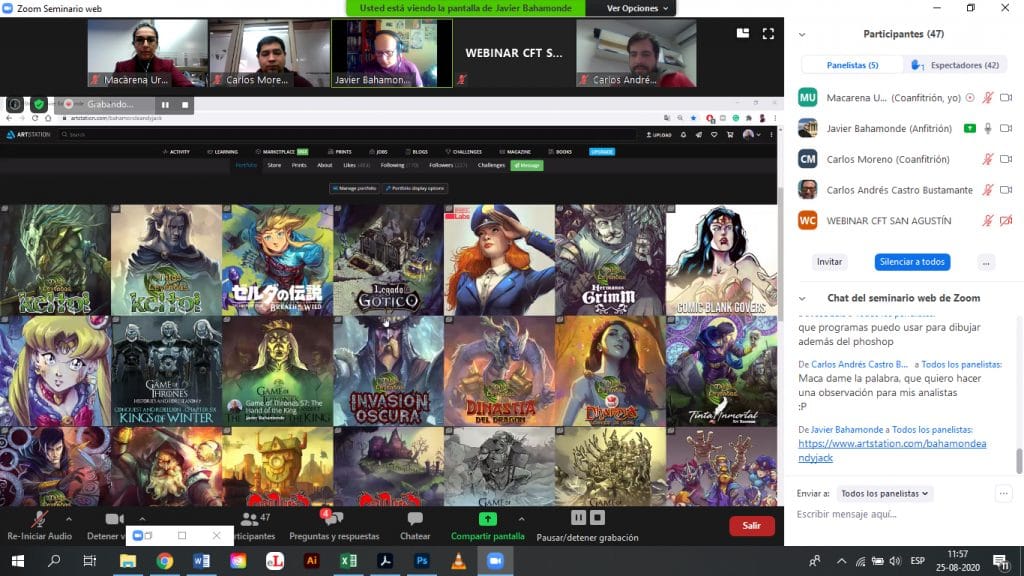
Task: Open the Chatear chat bubble
Action: tap(415, 519)
